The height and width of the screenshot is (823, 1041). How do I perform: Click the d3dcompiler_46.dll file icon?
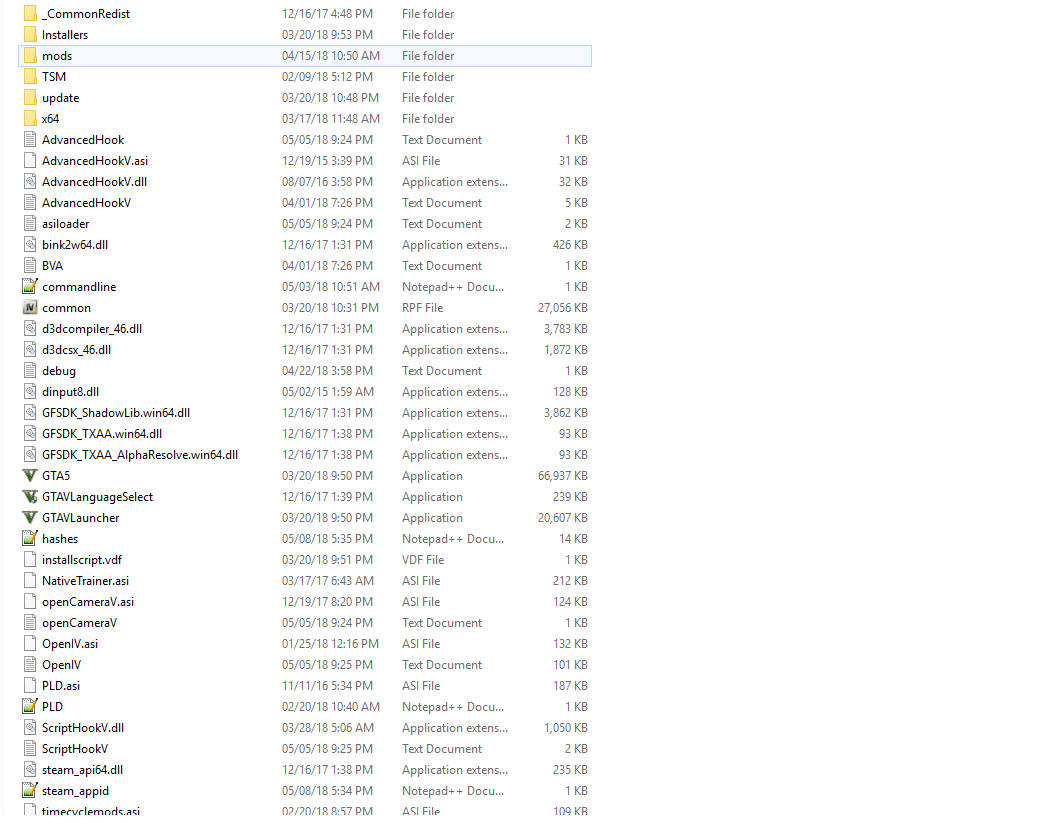pyautogui.click(x=30, y=329)
